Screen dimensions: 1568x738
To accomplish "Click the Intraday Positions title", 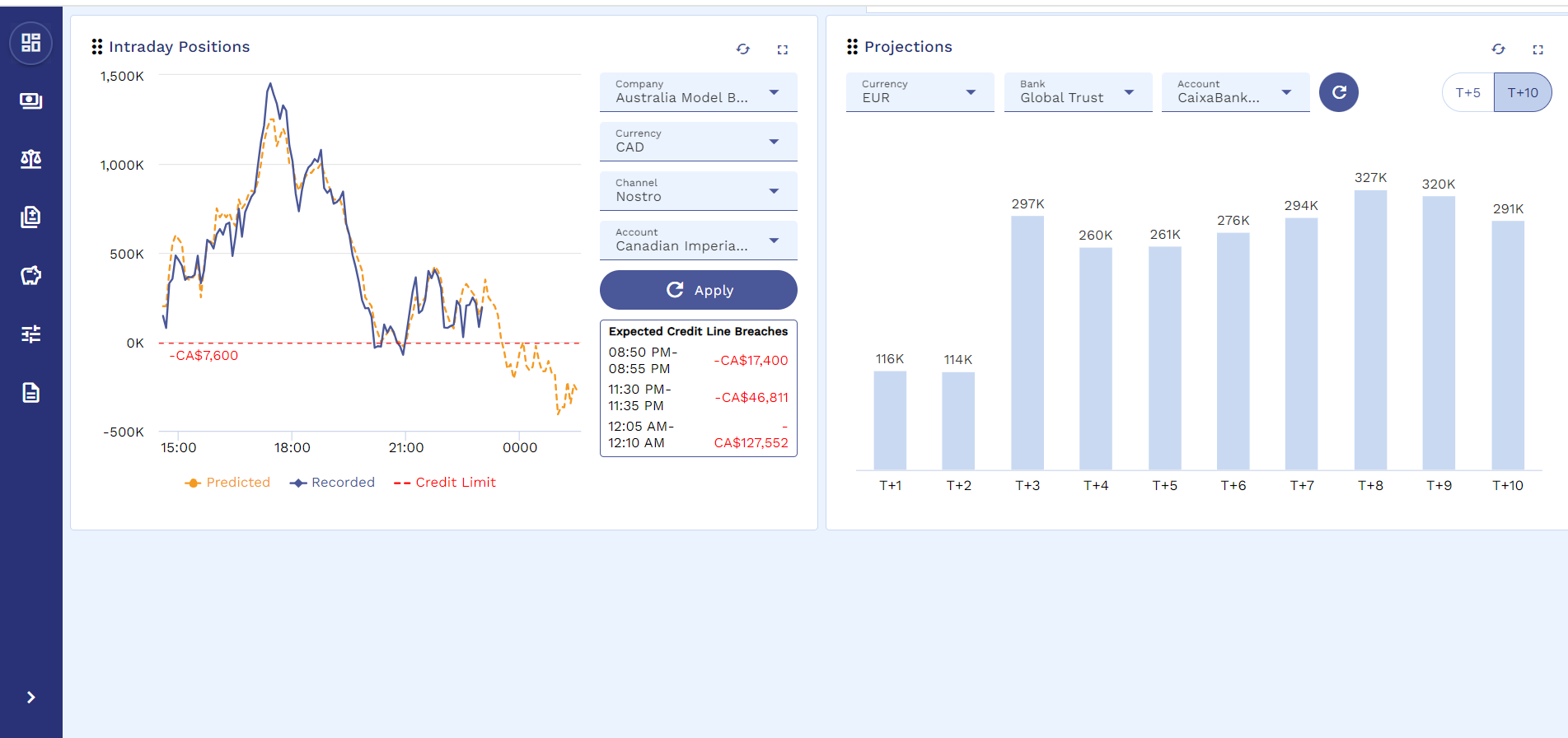I will tap(179, 47).
